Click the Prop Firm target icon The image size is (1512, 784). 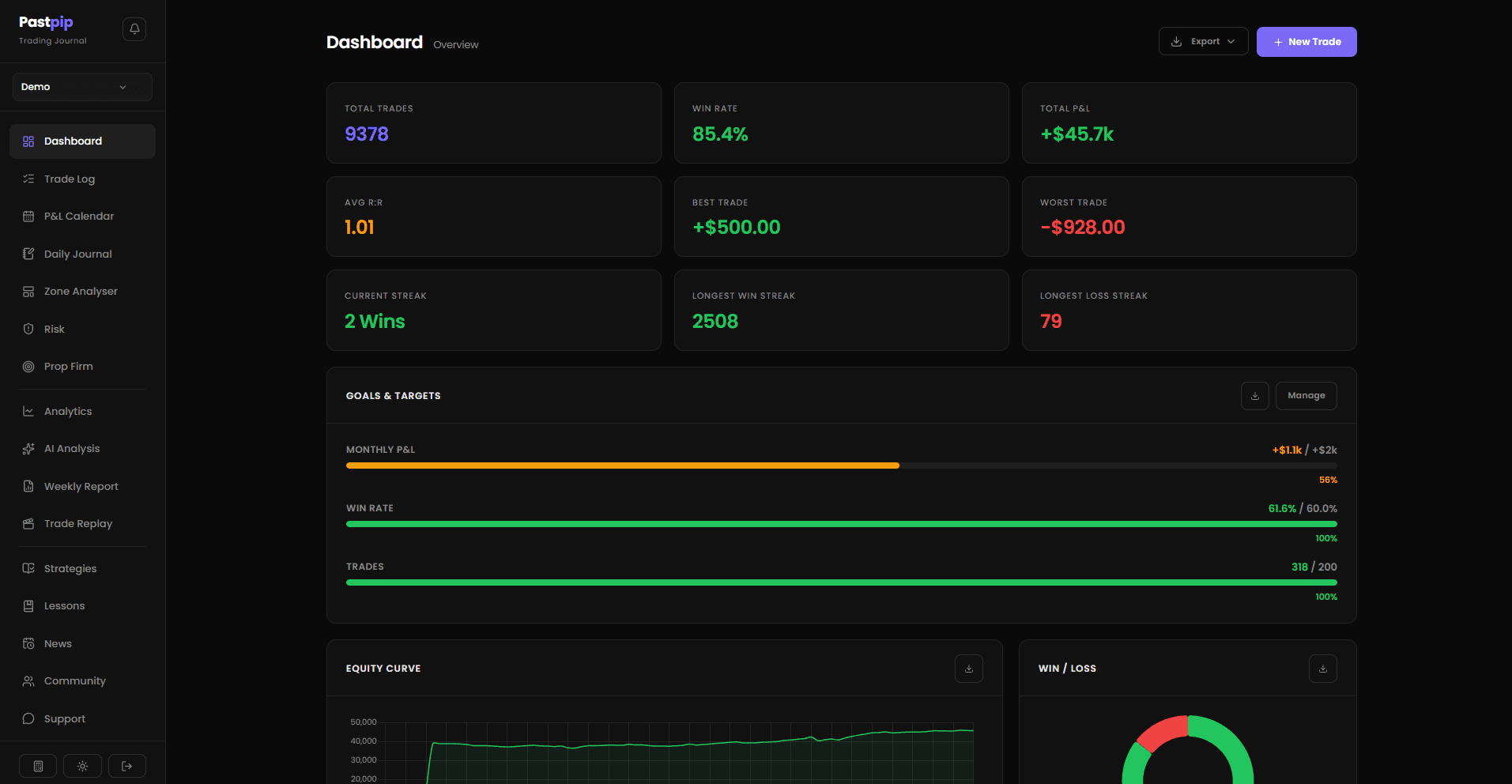coord(28,367)
